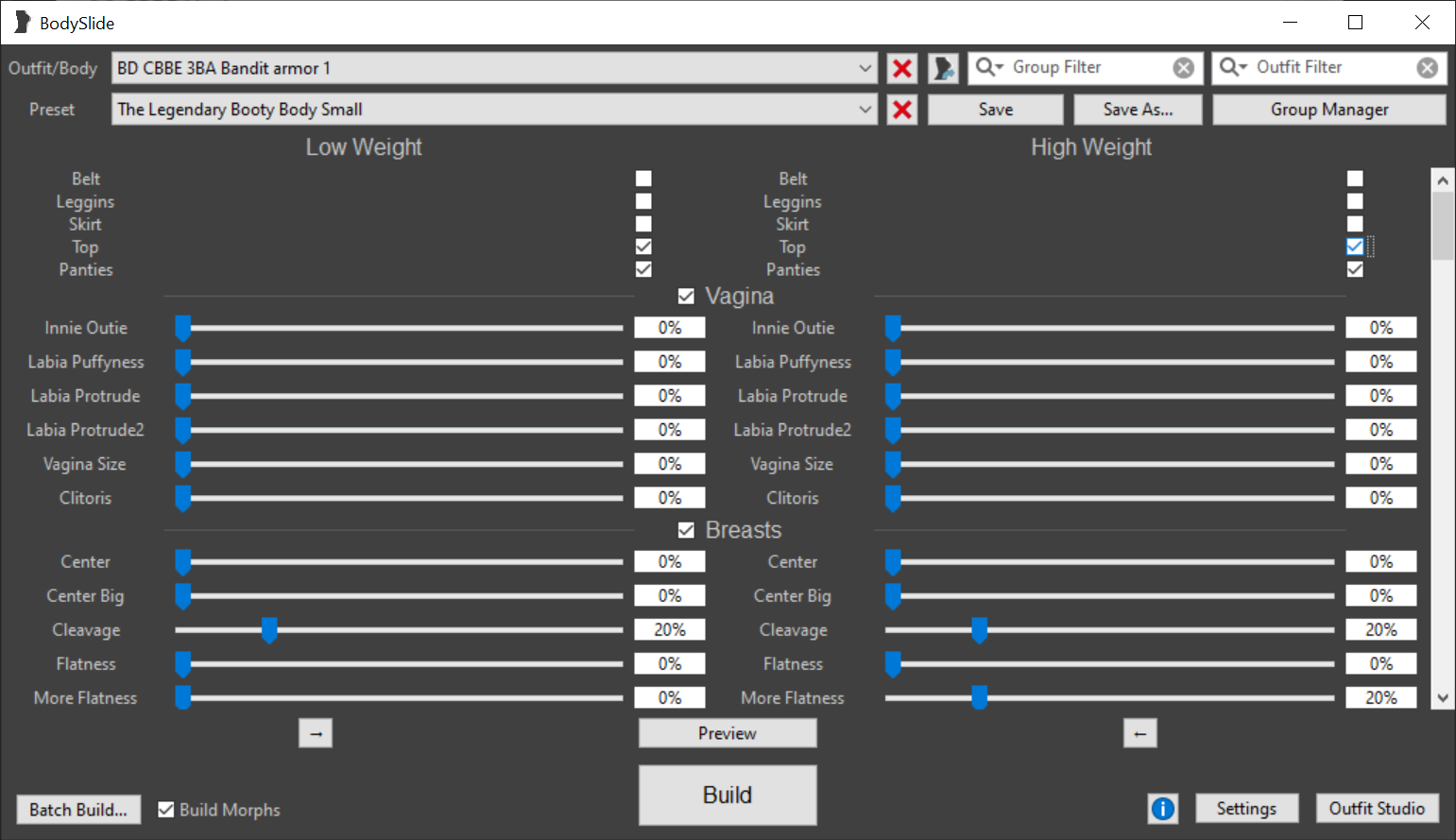Clear the Outfit Filter search
1456x840 pixels.
(1427, 68)
